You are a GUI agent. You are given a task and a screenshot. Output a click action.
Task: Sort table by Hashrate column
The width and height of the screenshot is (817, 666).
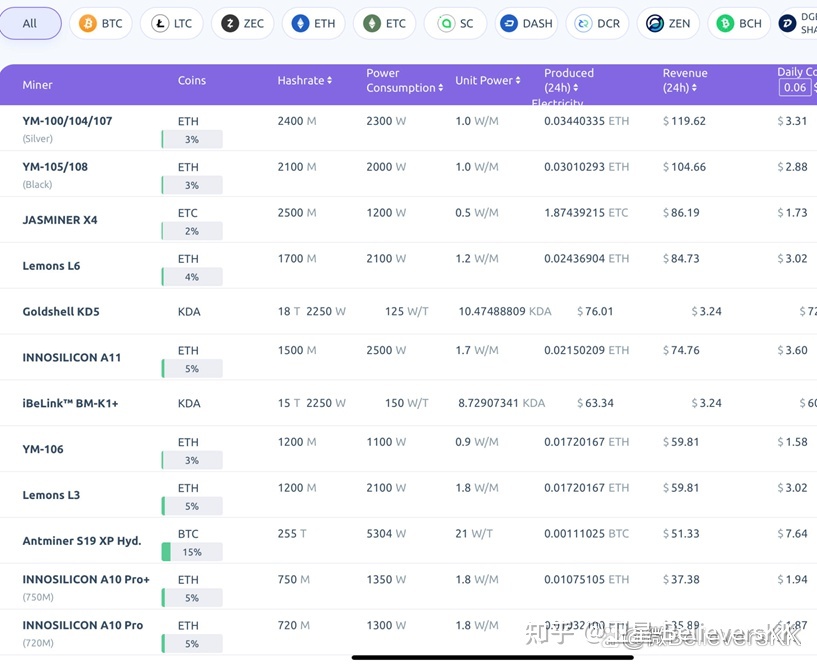coord(305,80)
